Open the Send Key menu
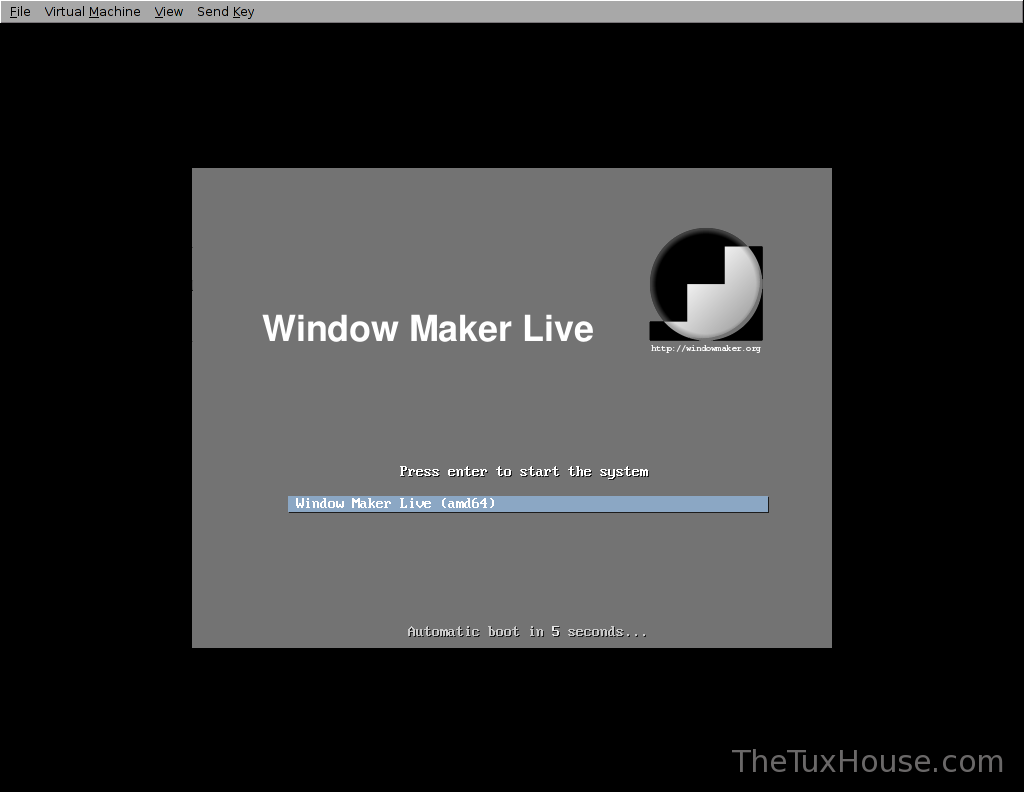The width and height of the screenshot is (1024, 792). 225,12
